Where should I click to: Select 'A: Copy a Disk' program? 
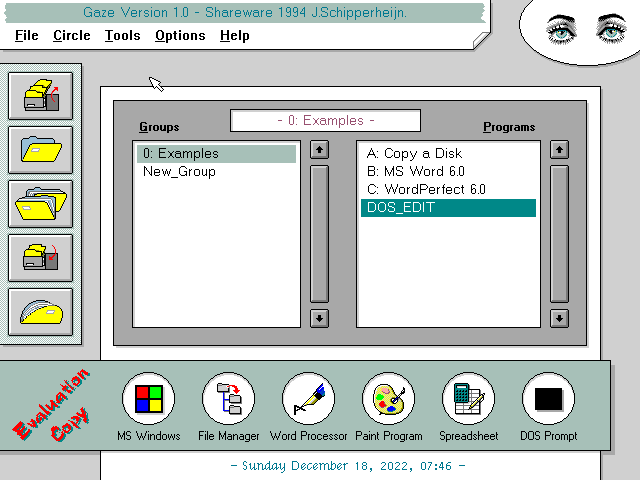[x=448, y=154]
